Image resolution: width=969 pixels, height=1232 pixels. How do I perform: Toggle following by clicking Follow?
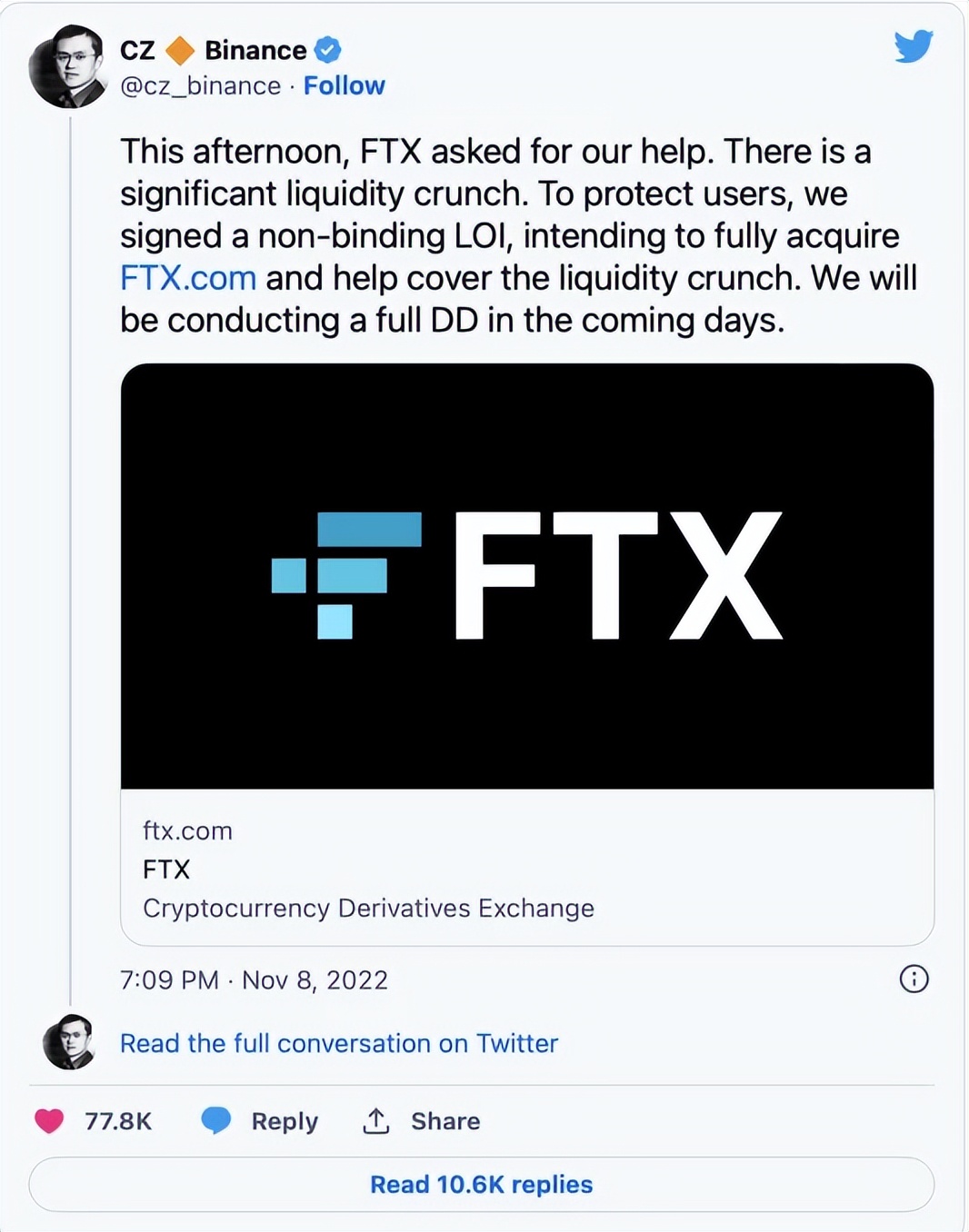pyautogui.click(x=344, y=85)
